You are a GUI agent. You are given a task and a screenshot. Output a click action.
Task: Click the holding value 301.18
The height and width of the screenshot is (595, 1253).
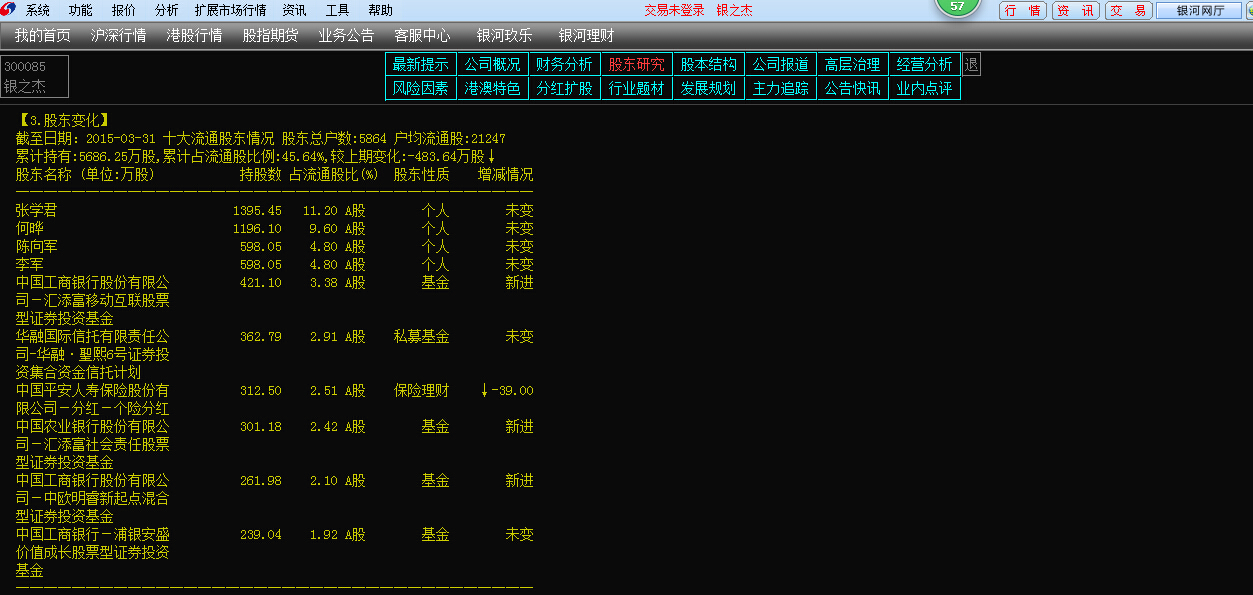[261, 427]
